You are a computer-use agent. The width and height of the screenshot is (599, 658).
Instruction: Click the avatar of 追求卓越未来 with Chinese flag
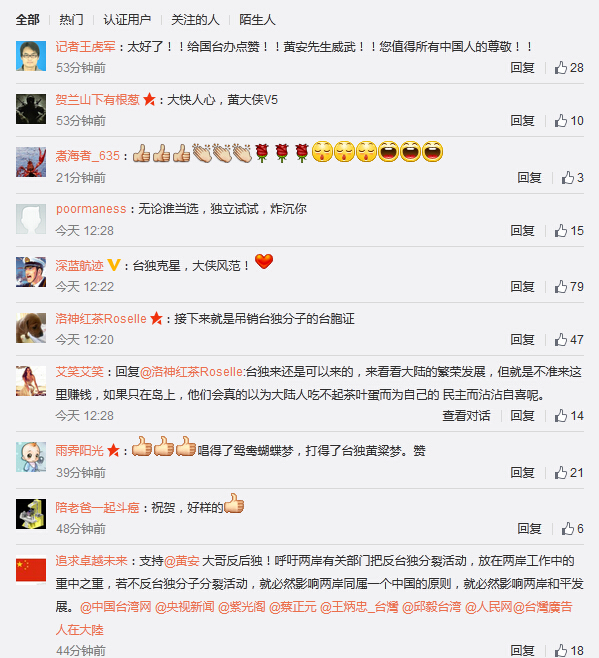coord(31,570)
